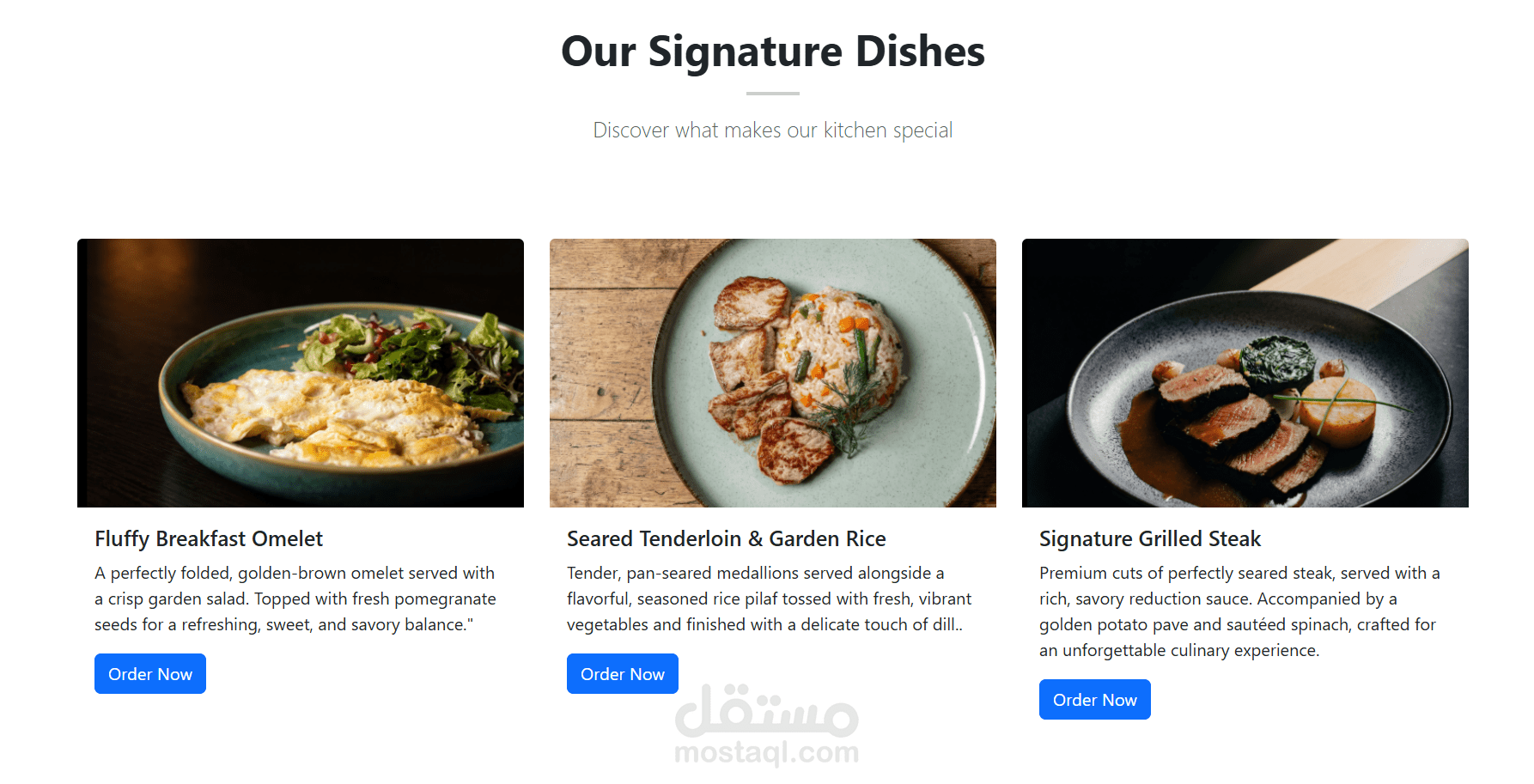This screenshot has width=1534, height=784.
Task: Click the tenderloin and rice description text
Action: 770,599
